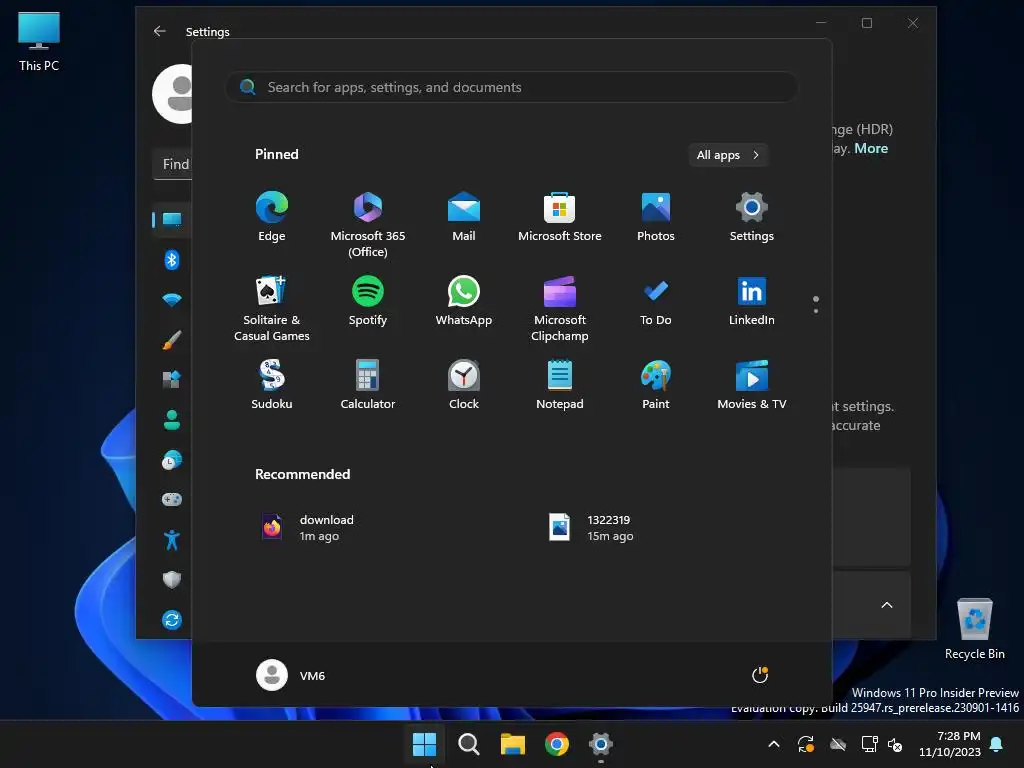Open taskbar Search
This screenshot has height=768, width=1024.
(x=468, y=743)
